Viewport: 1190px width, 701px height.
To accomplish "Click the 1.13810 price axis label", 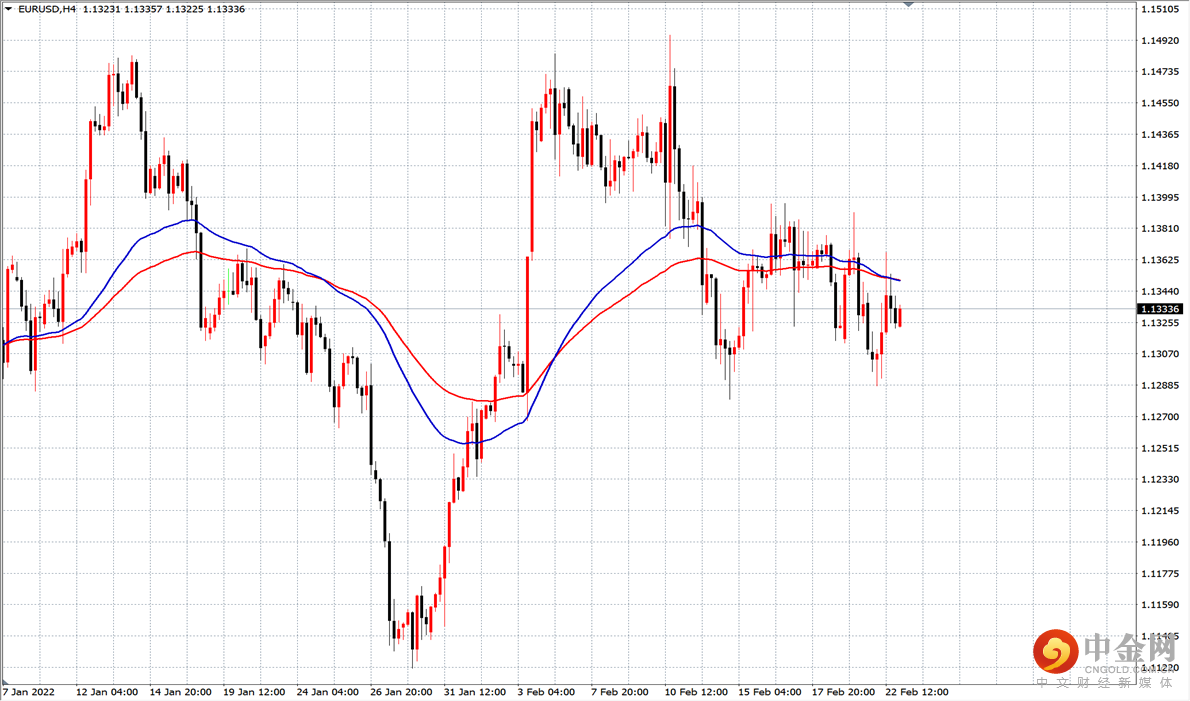I will tap(1160, 228).
